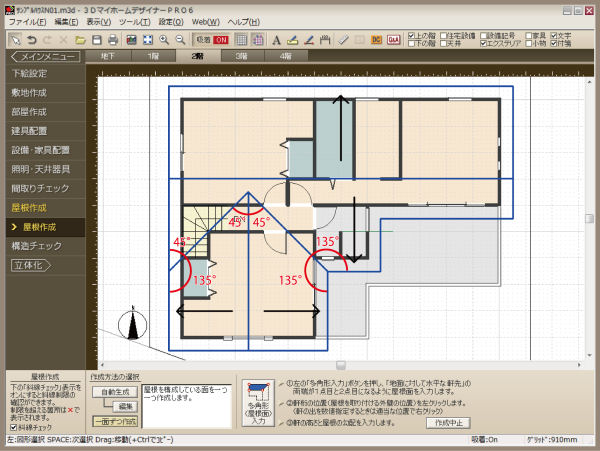This screenshot has width=600, height=451.
Task: Expand the 屋根作成 section in sidebar
Action: click(29, 207)
